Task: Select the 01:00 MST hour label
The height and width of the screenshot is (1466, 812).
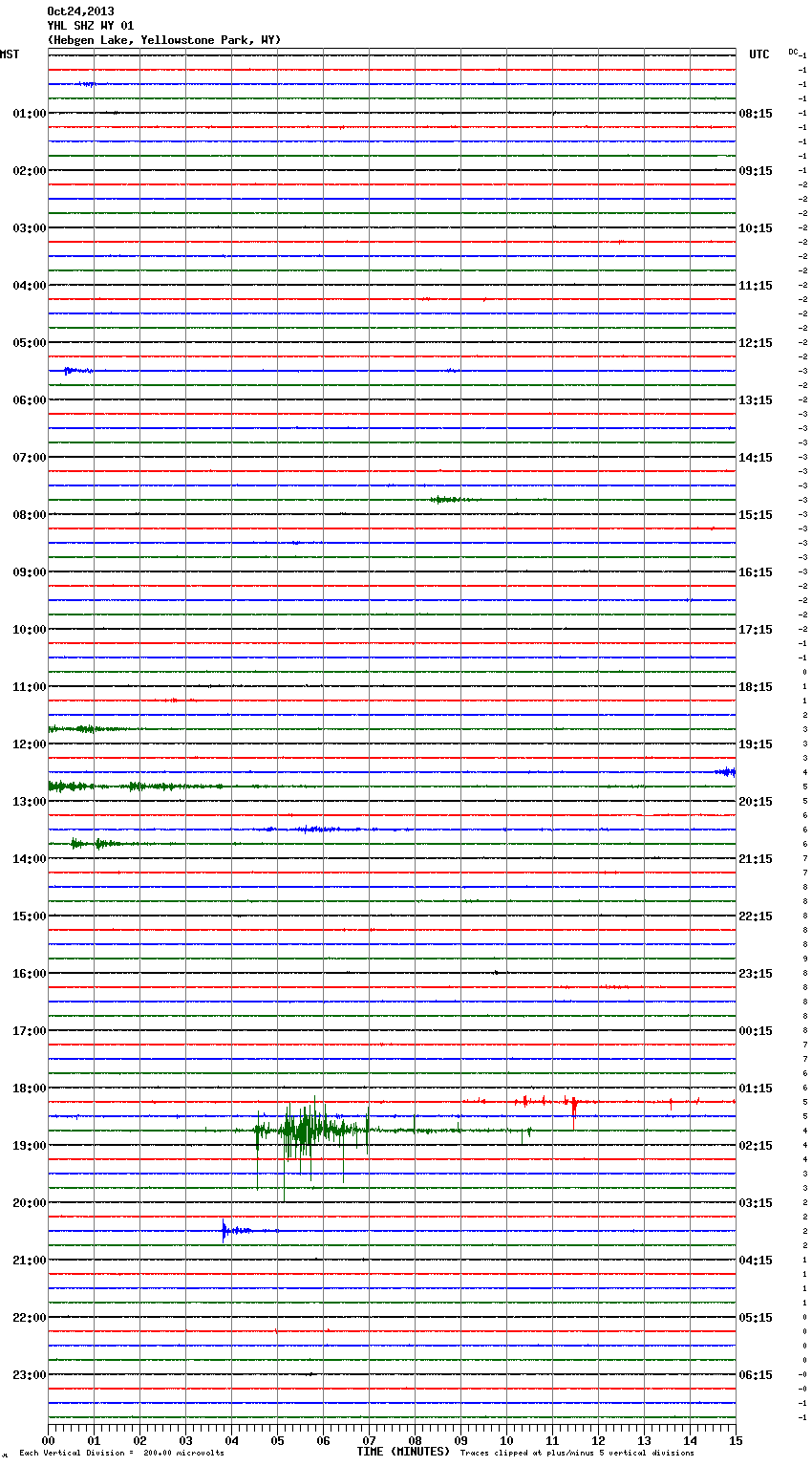Action: (x=30, y=114)
